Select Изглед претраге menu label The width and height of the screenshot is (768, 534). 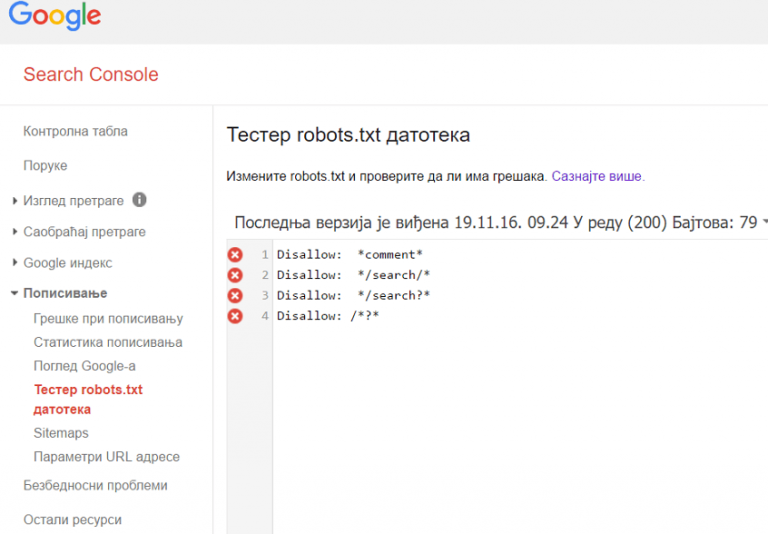(x=73, y=201)
